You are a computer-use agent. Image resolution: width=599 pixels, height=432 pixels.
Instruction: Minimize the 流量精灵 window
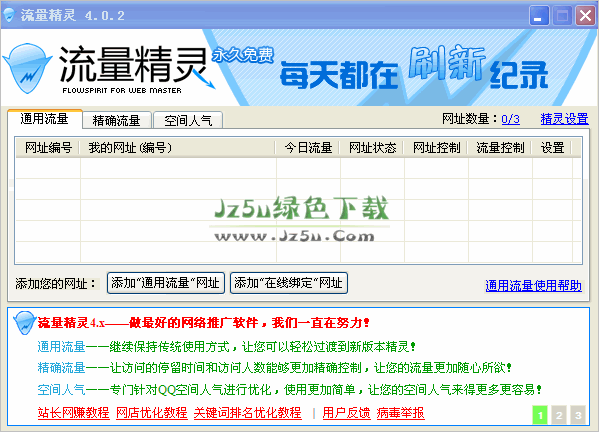pyautogui.click(x=539, y=16)
